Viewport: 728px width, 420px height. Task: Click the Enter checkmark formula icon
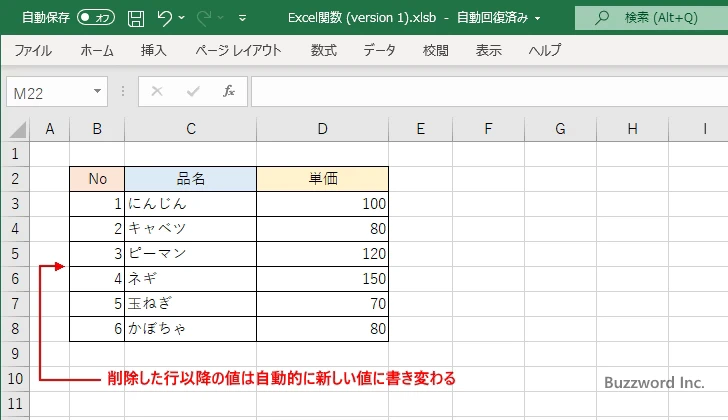tap(193, 91)
